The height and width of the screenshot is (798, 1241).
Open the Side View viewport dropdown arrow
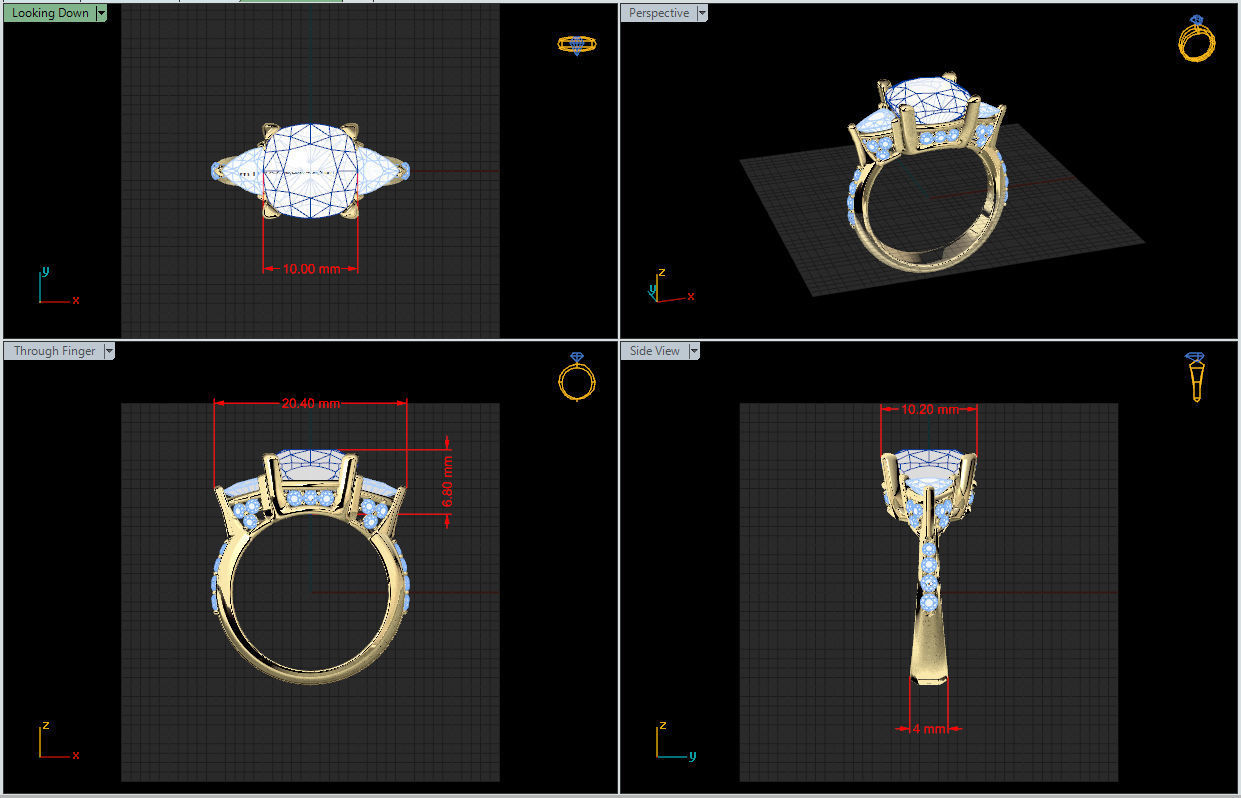[x=694, y=351]
